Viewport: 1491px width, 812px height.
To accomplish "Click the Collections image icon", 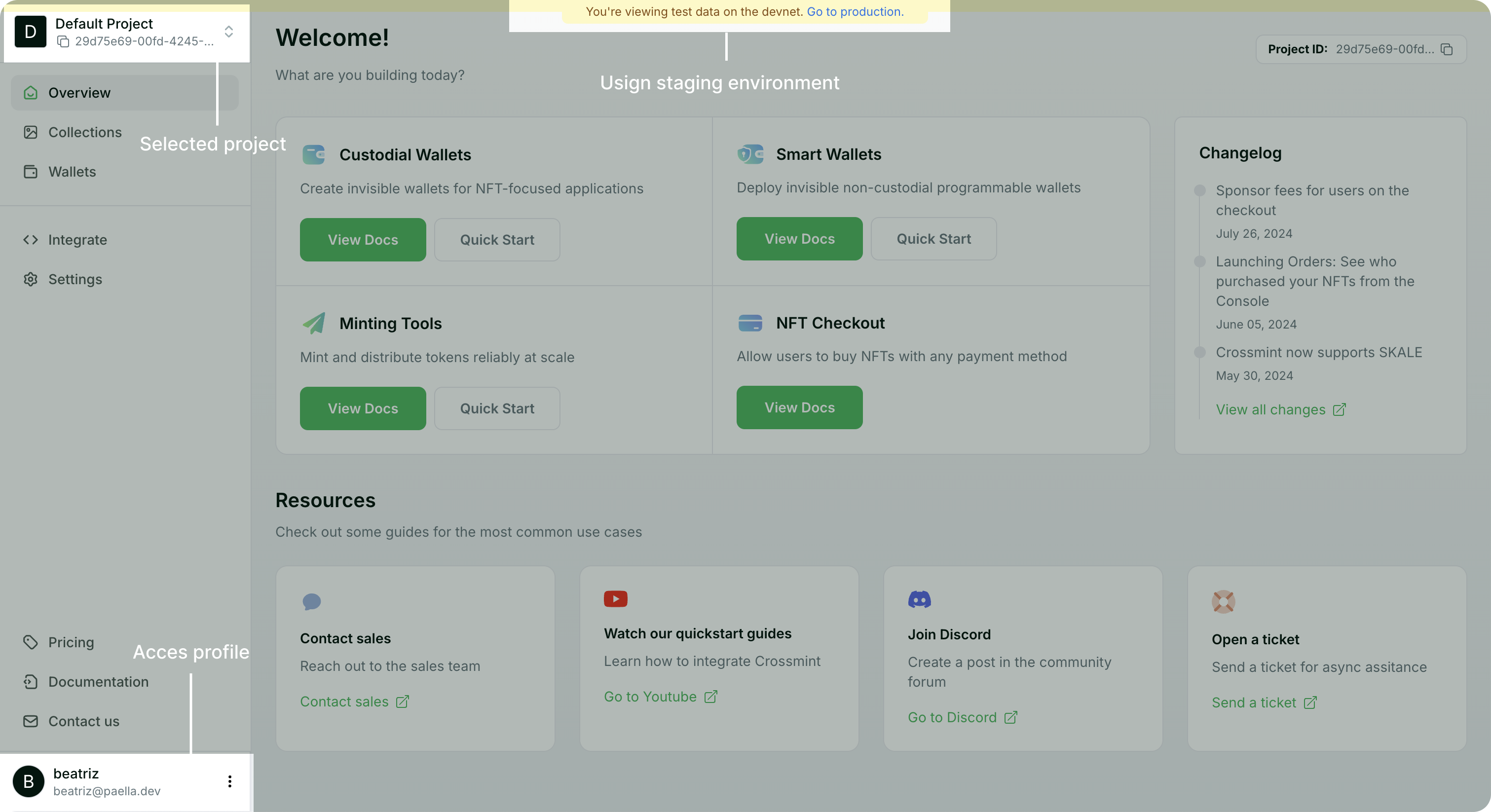I will pyautogui.click(x=31, y=132).
